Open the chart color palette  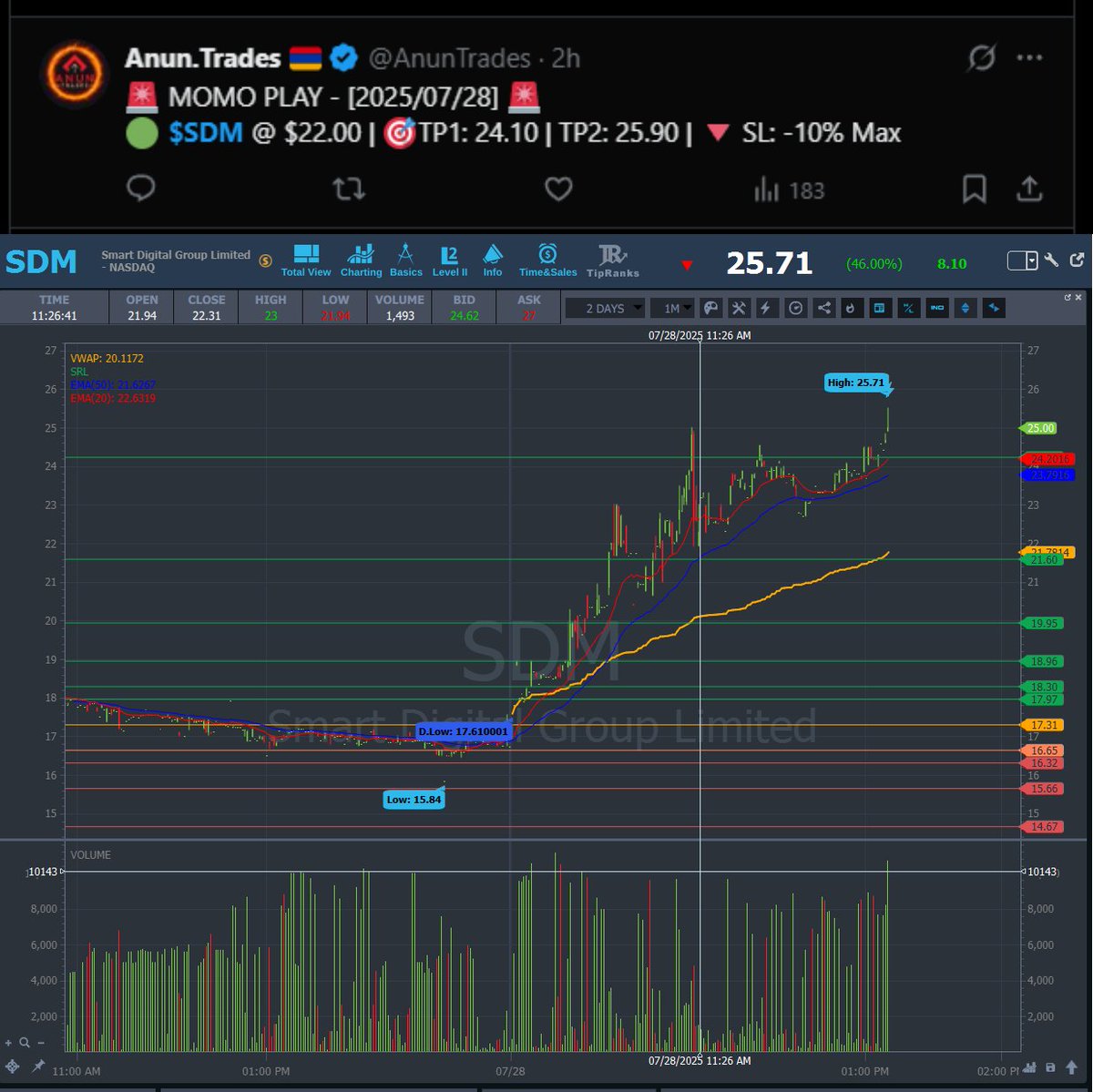[712, 309]
